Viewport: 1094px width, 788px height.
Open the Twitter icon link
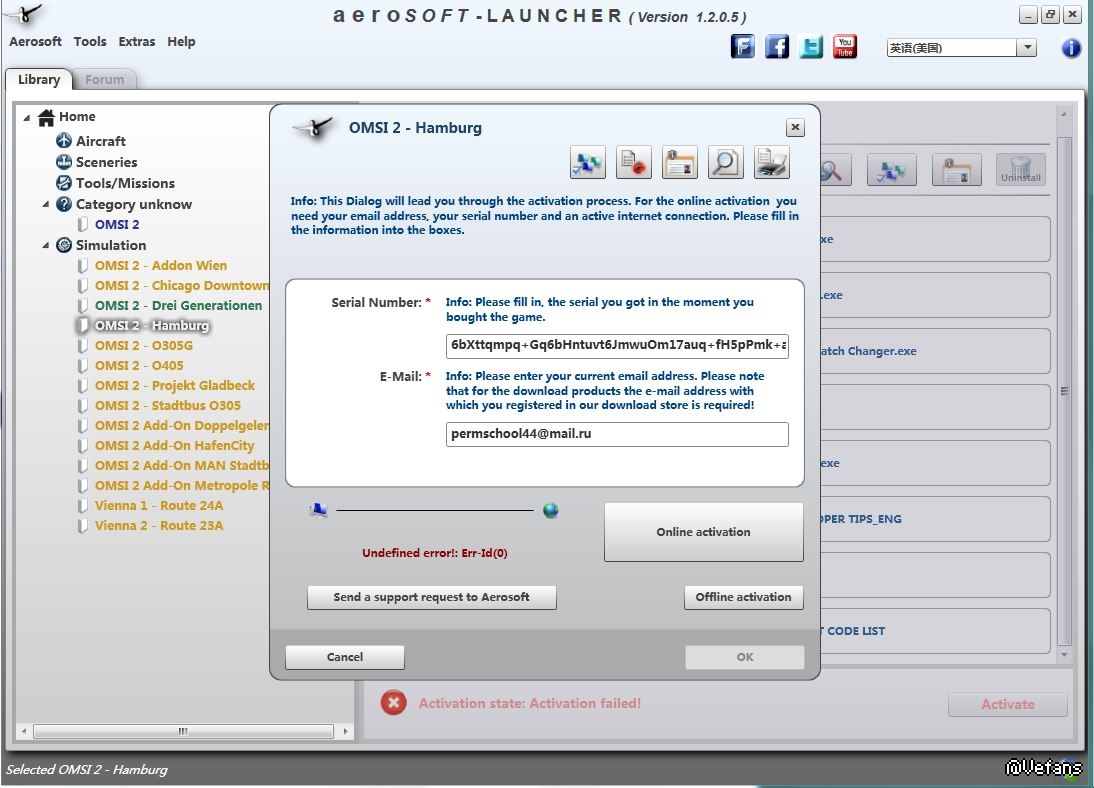pyautogui.click(x=811, y=47)
